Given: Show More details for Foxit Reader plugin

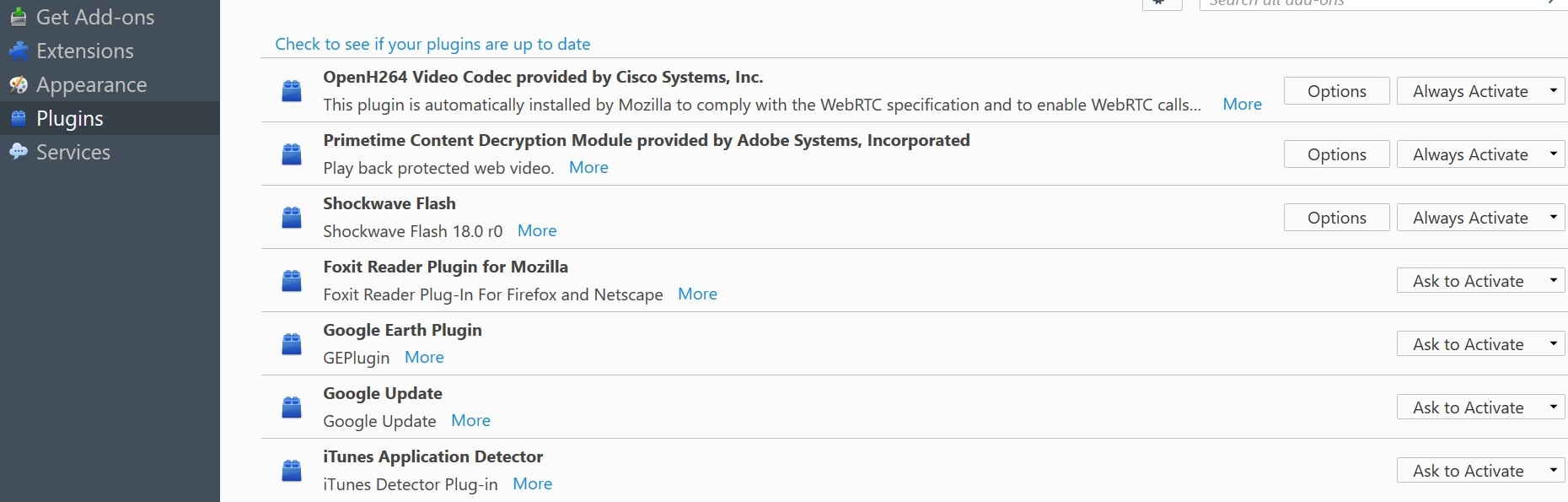Looking at the screenshot, I should (697, 294).
